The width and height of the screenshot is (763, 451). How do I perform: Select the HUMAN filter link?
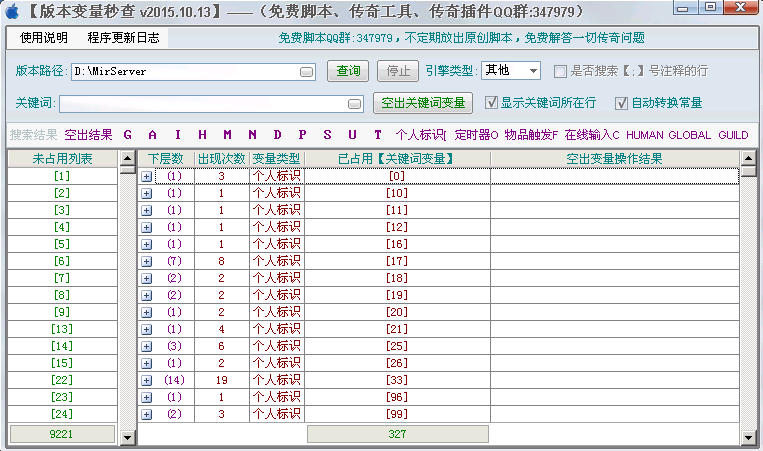pos(645,135)
